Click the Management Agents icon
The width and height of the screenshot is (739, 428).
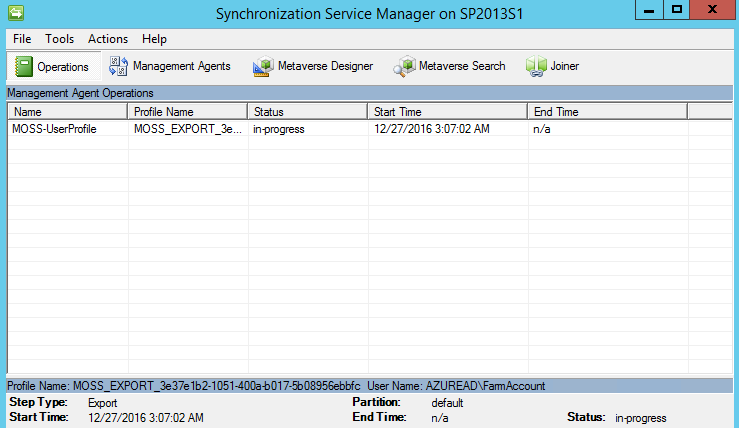pyautogui.click(x=118, y=66)
